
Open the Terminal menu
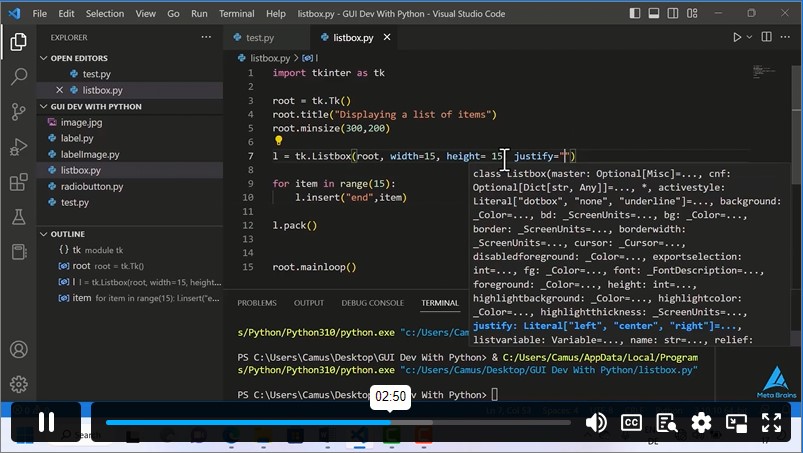coord(237,14)
